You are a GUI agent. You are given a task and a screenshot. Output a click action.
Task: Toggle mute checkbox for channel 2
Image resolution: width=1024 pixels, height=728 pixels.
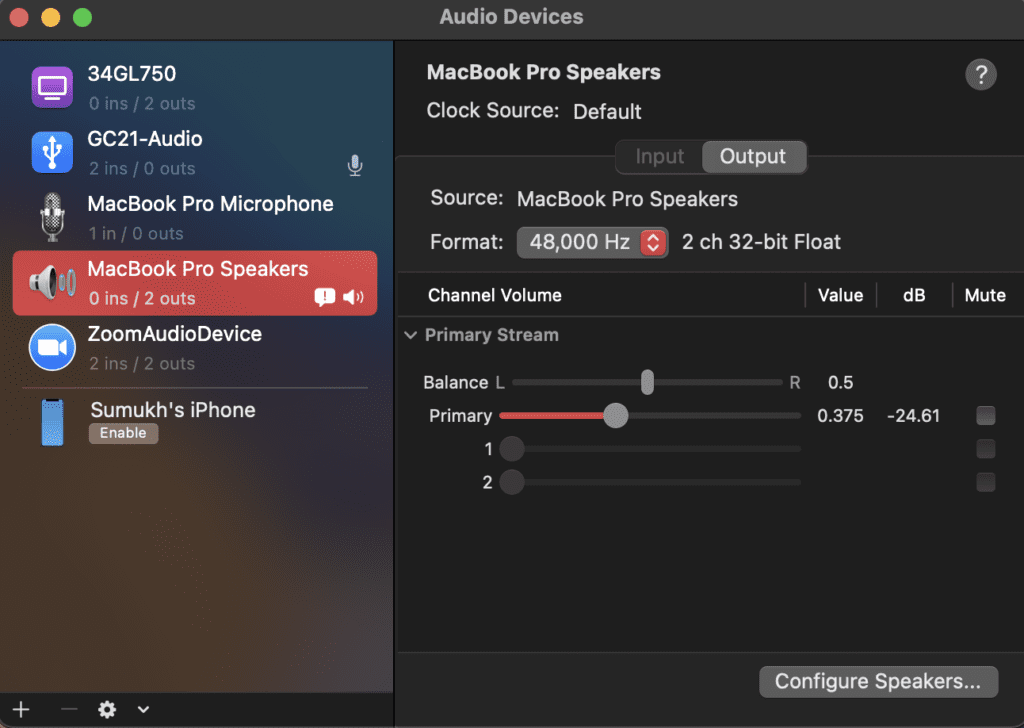(x=985, y=482)
